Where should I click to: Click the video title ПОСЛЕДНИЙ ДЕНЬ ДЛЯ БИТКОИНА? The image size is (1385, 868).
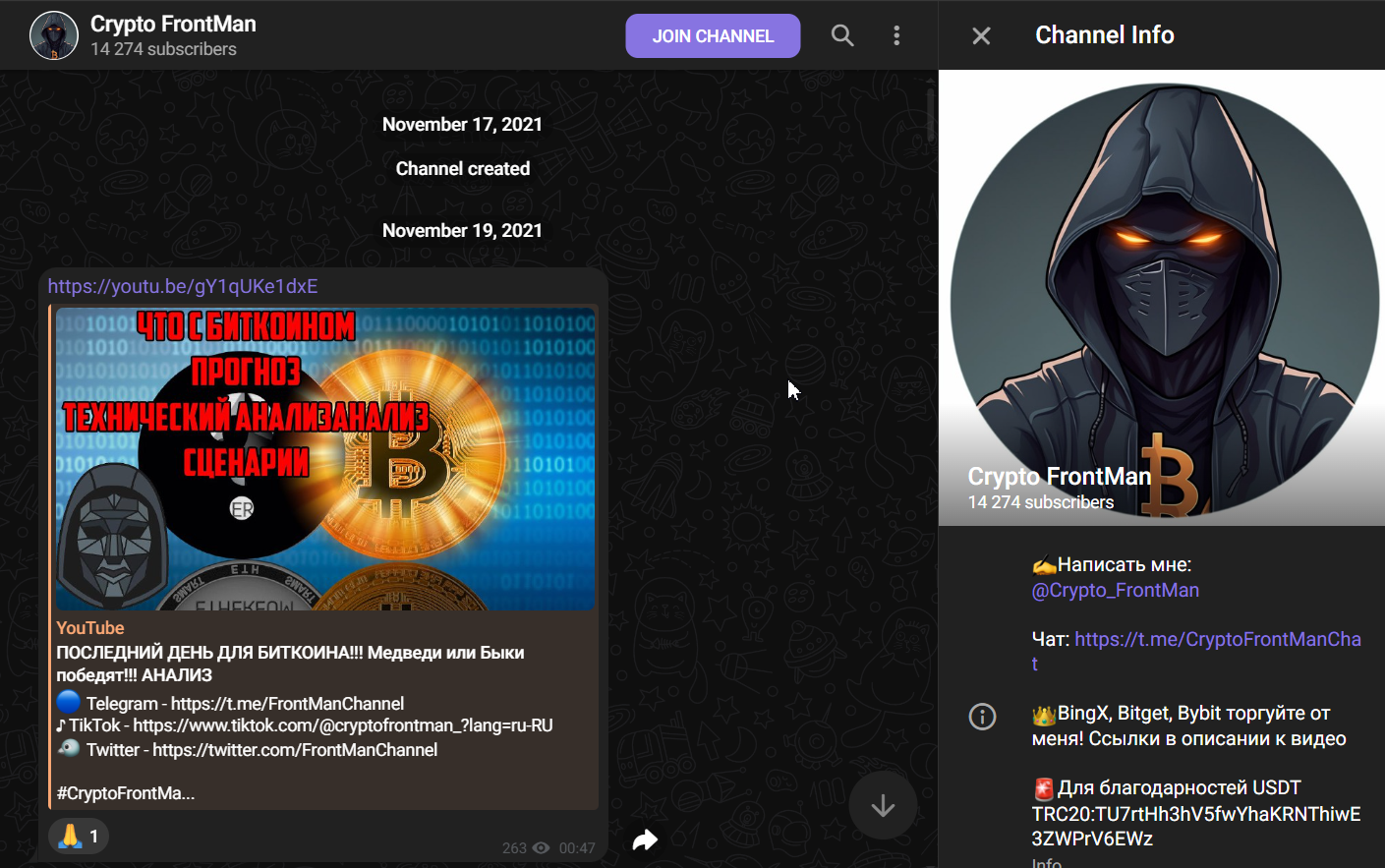pos(290,664)
